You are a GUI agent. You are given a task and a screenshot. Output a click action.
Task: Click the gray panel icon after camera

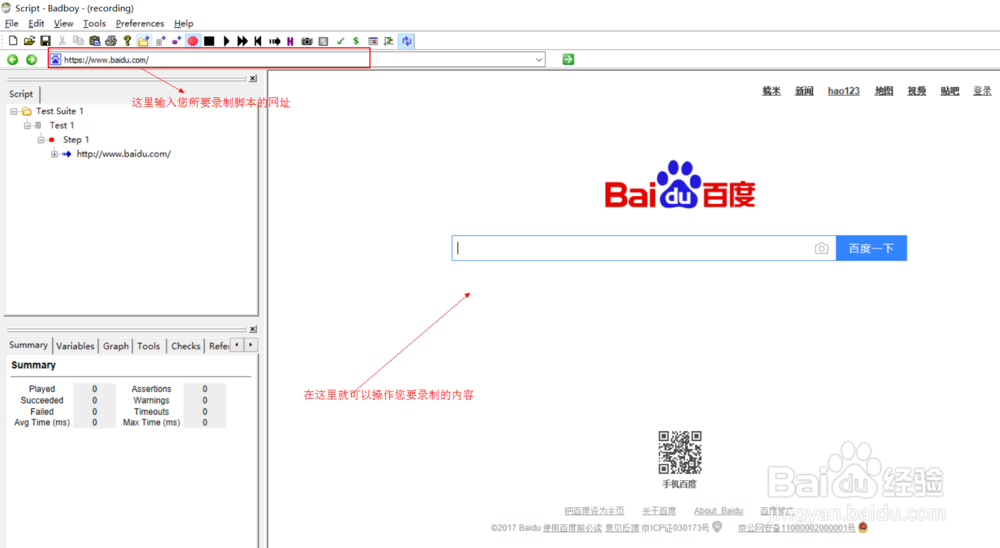click(323, 41)
